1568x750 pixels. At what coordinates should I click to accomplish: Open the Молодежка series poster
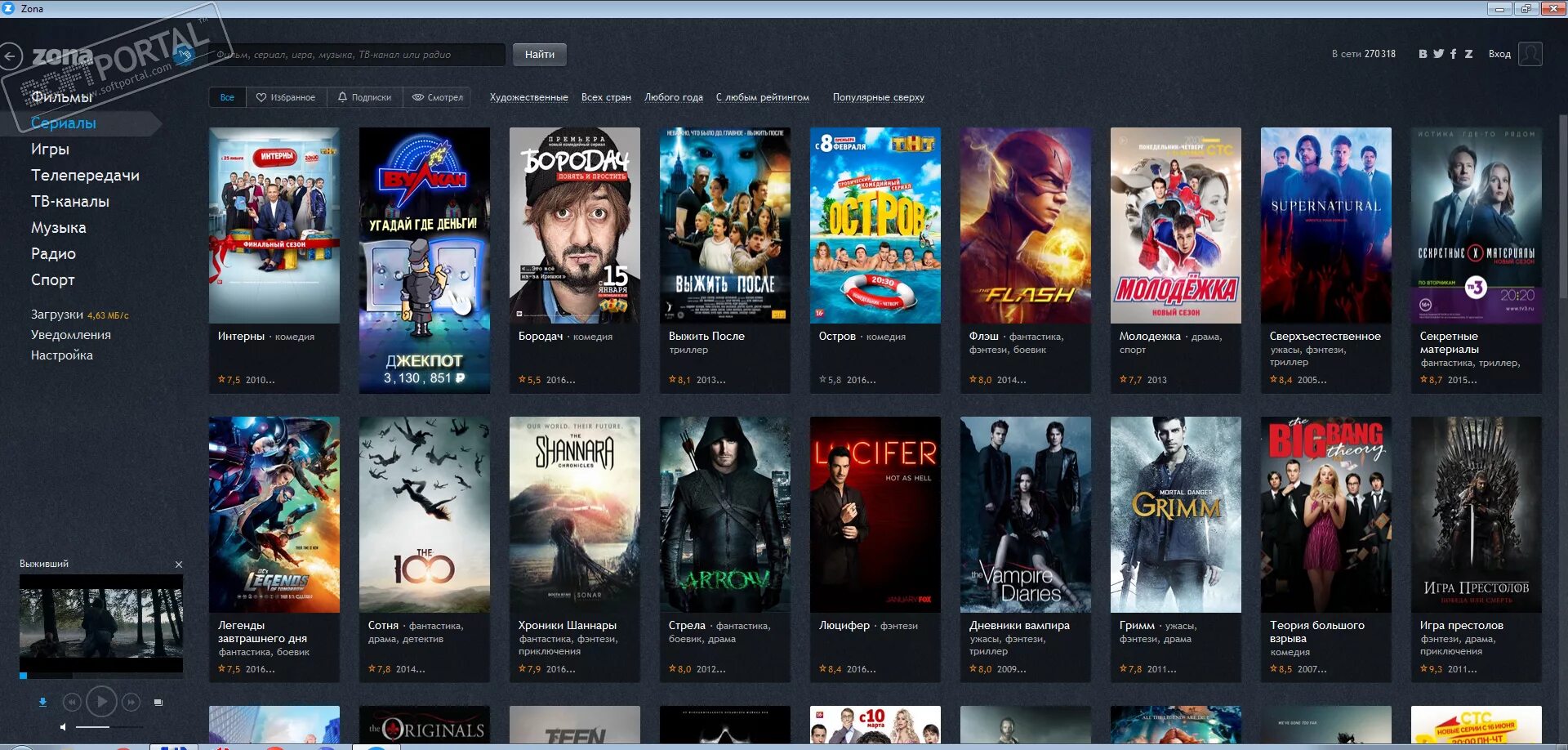tap(1176, 225)
